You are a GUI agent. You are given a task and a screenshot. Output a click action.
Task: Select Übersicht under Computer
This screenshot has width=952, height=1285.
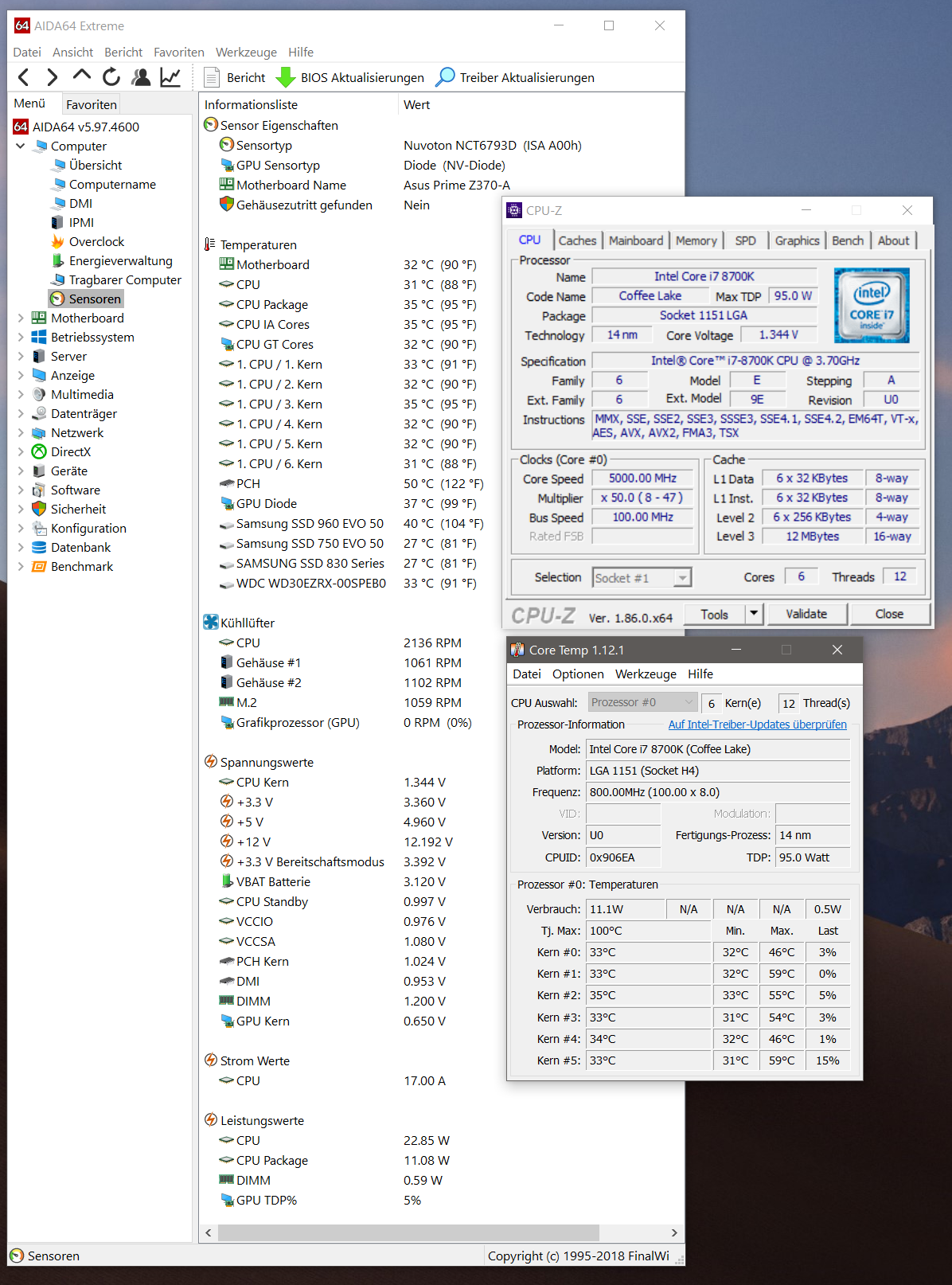87,165
